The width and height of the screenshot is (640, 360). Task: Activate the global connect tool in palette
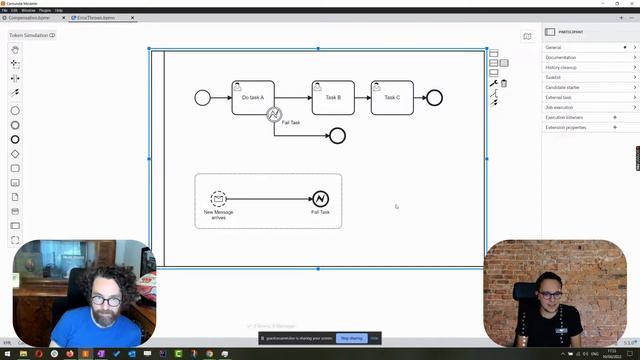[x=15, y=93]
